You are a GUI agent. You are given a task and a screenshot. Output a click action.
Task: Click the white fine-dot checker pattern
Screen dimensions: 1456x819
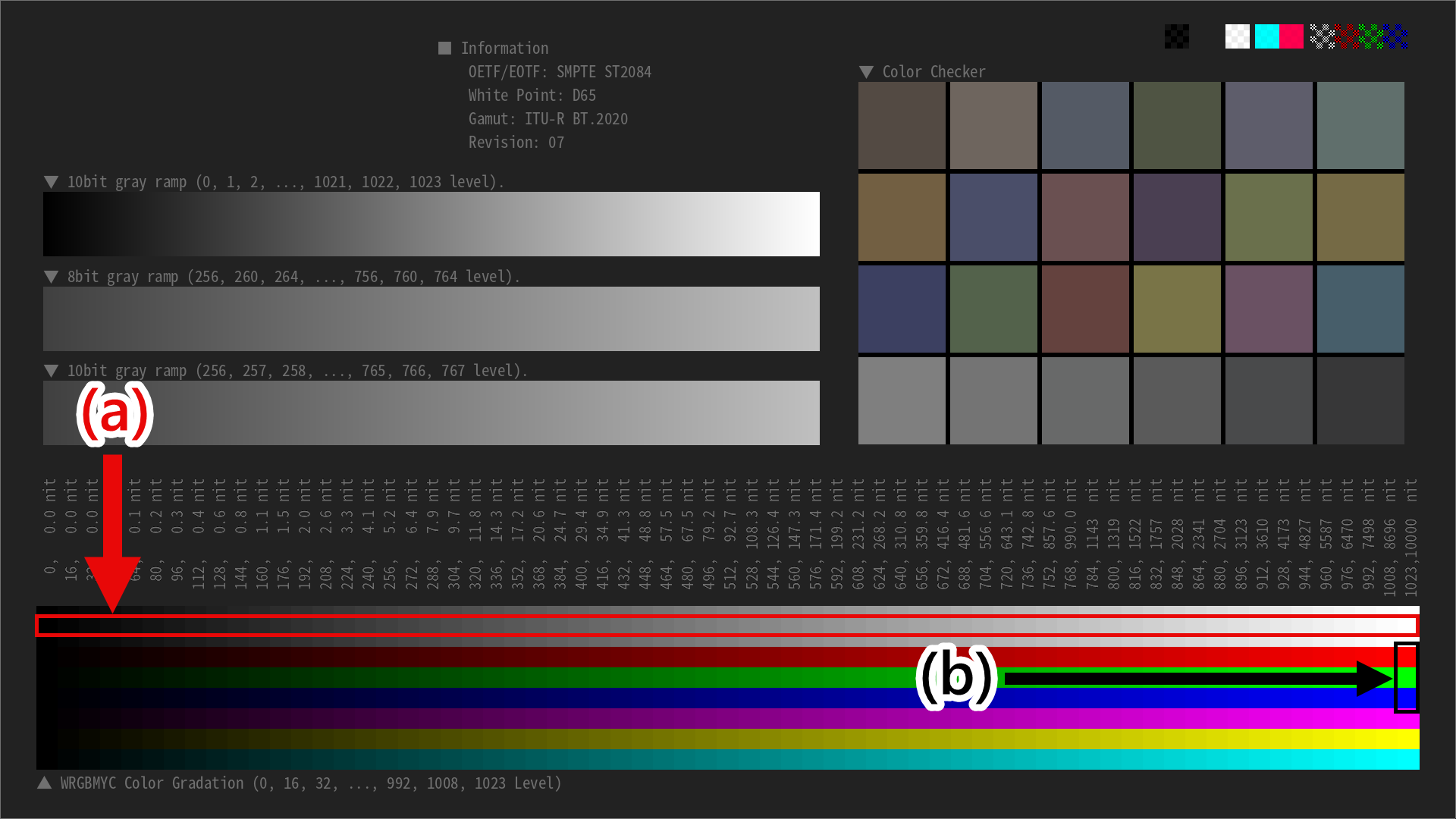tap(1323, 36)
